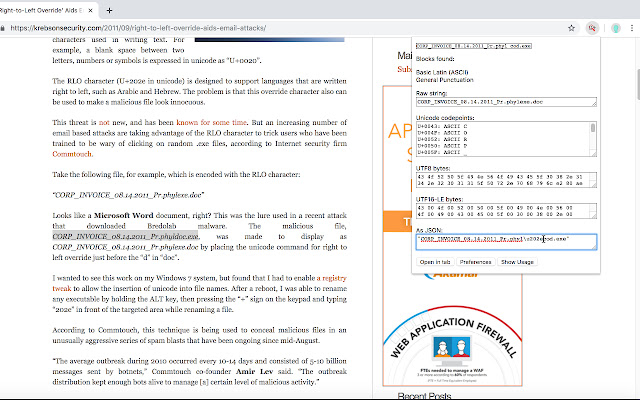Click the Preferences button
The width and height of the screenshot is (640, 400).
tap(476, 262)
